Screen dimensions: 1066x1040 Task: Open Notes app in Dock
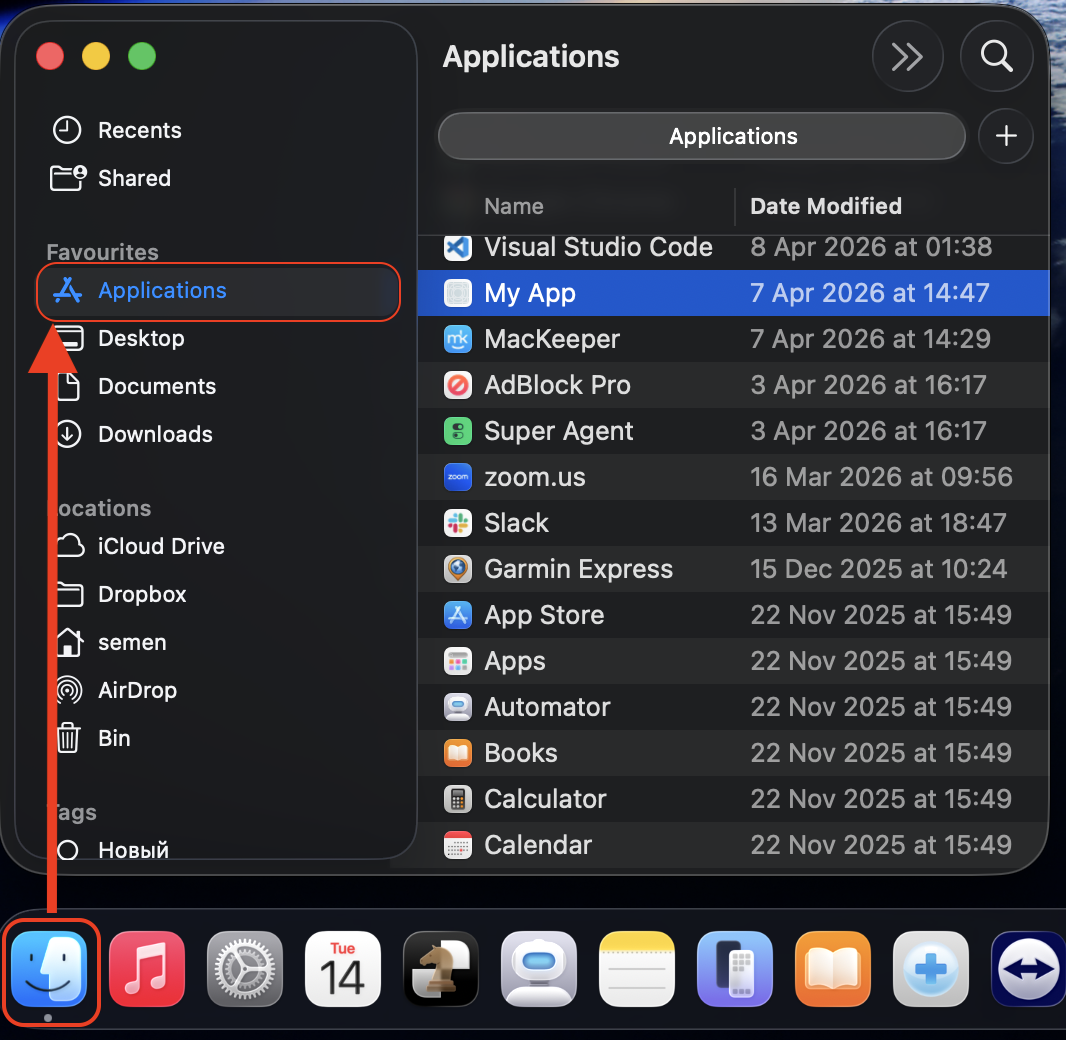(637, 969)
